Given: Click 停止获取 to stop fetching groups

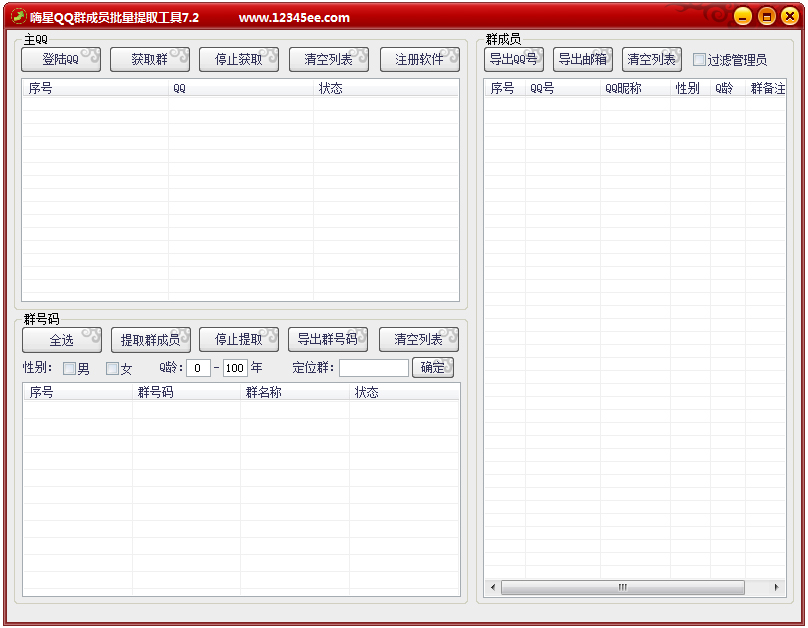Looking at the screenshot, I should point(239,60).
